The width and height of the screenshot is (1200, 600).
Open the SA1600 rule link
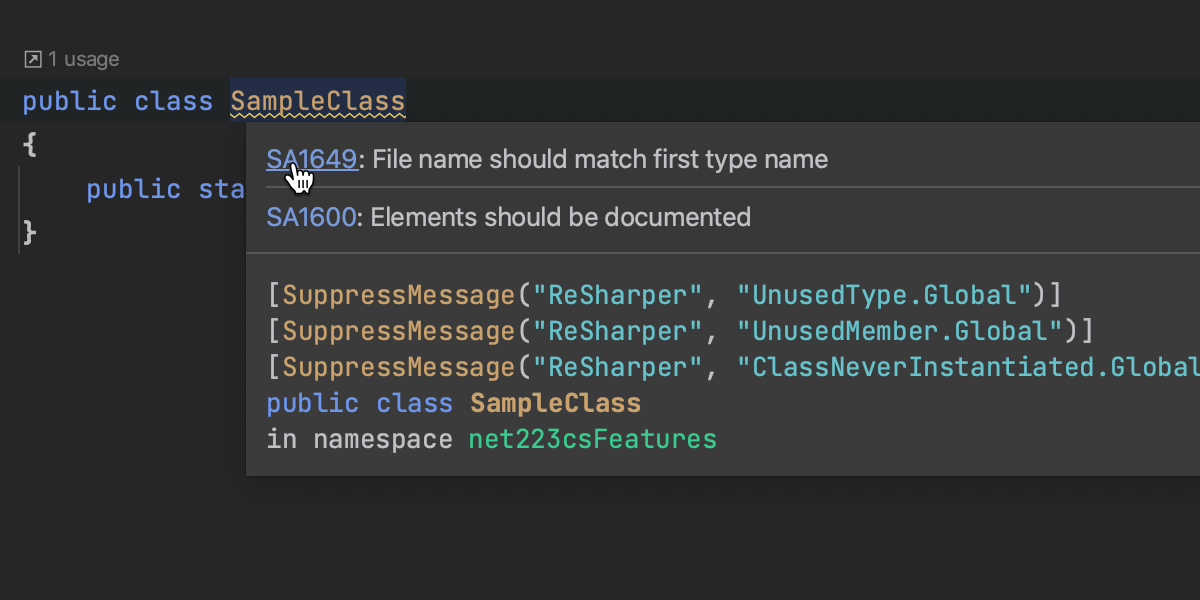pyautogui.click(x=311, y=217)
